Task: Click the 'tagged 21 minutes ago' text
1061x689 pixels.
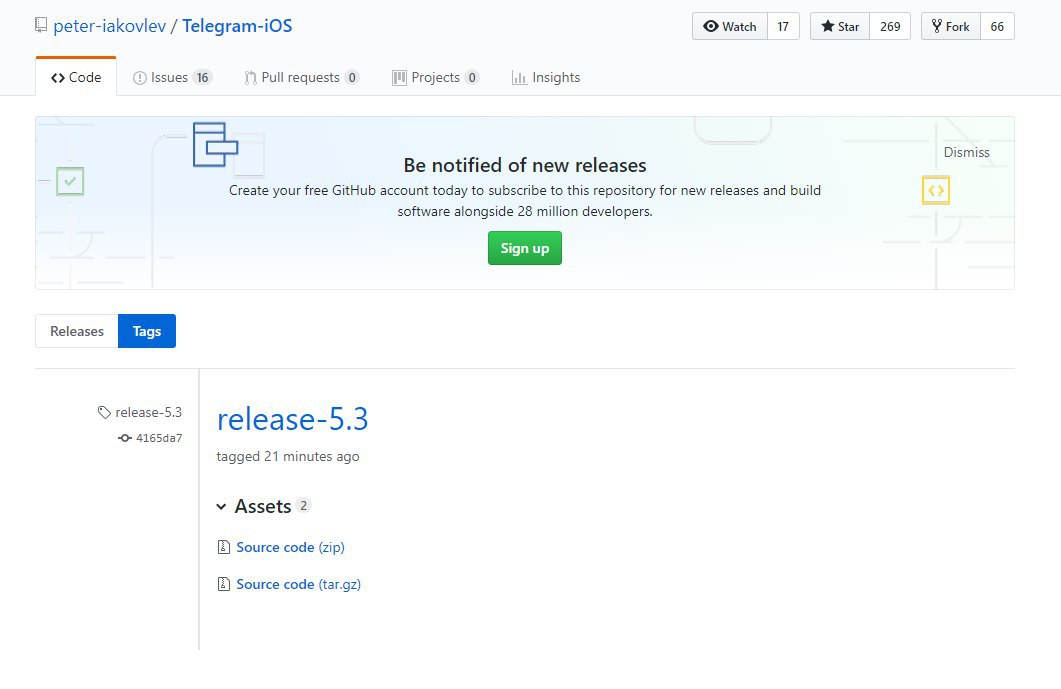Action: coord(288,457)
